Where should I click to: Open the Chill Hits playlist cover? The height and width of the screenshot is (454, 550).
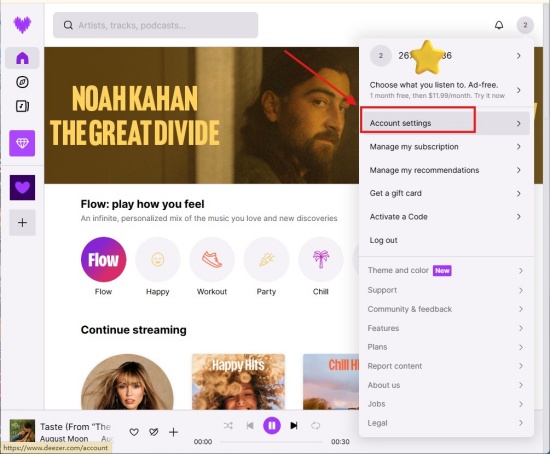331,382
